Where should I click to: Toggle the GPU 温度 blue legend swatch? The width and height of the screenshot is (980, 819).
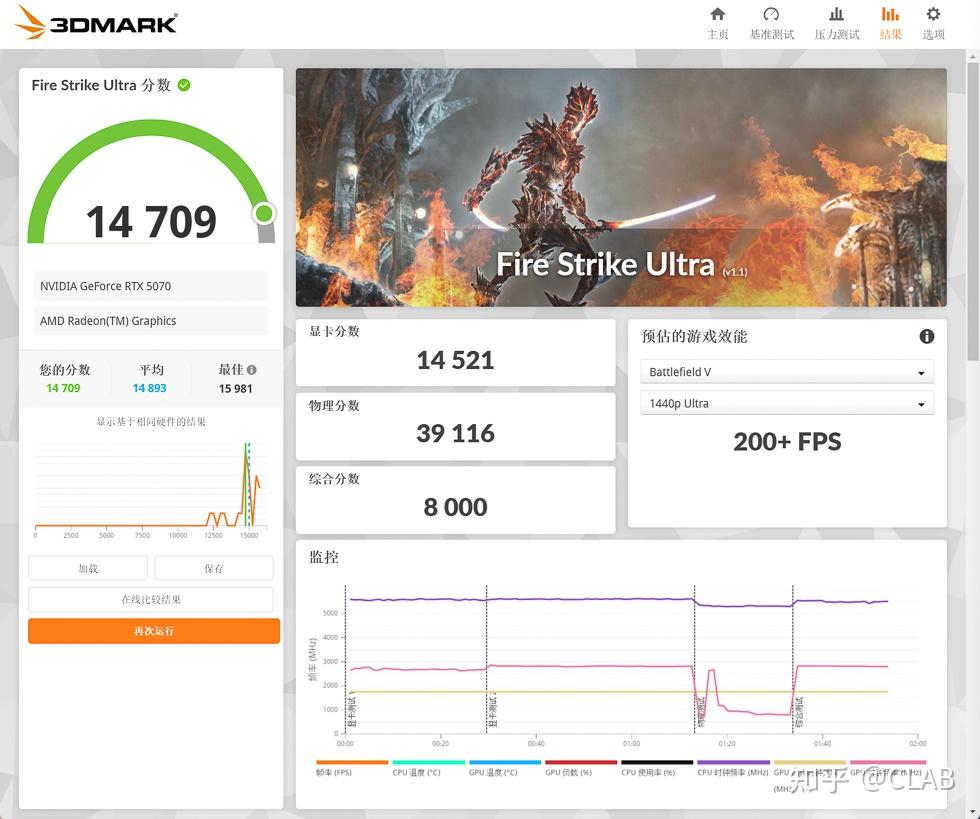[504, 762]
